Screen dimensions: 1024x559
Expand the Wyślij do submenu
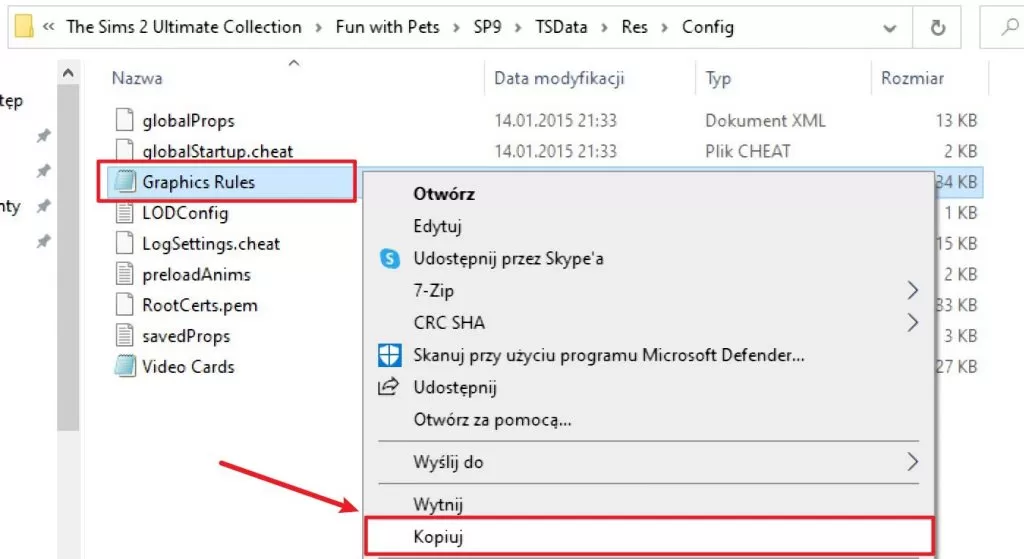[x=912, y=462]
